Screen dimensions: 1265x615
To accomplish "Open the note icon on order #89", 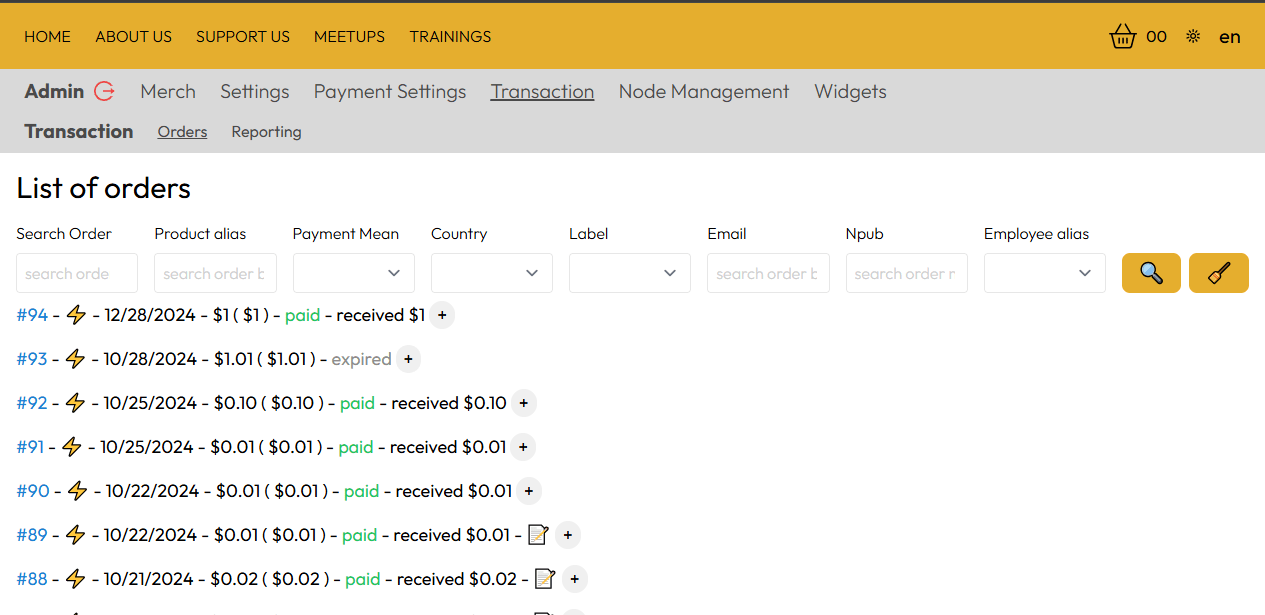I will pyautogui.click(x=538, y=535).
